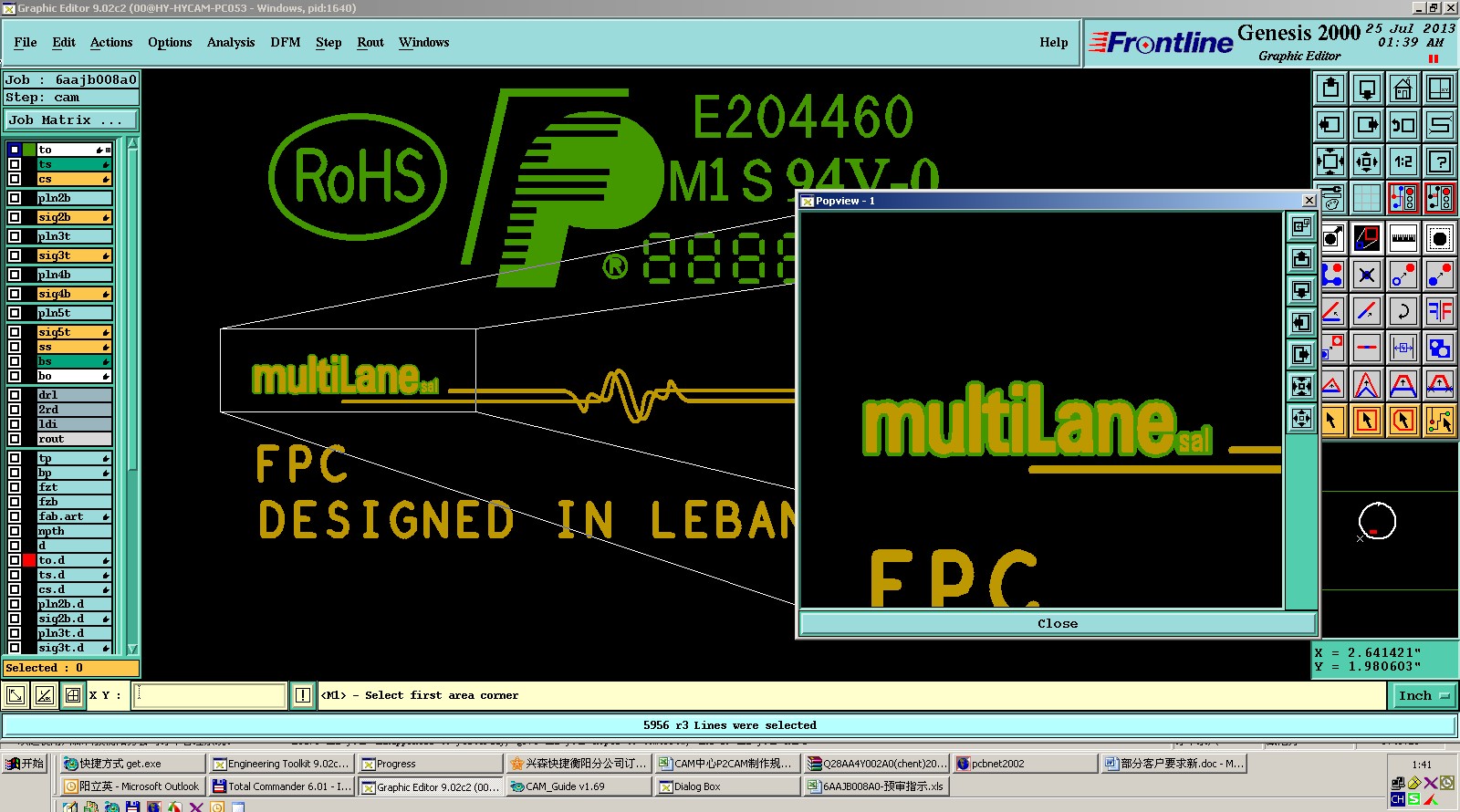Click the dotted-square circle select icon

click(x=1440, y=238)
